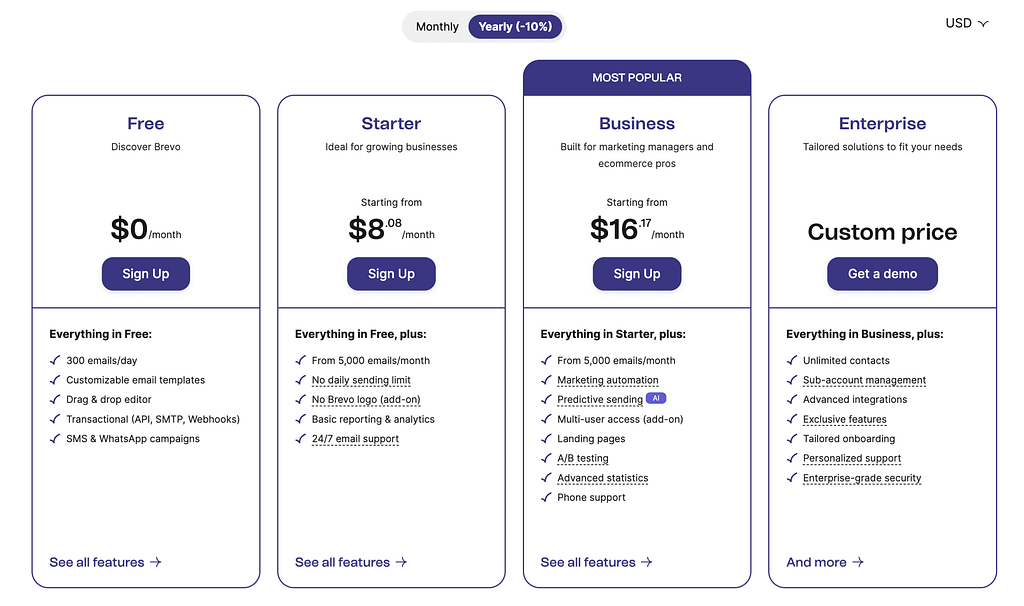Open the USD currency dropdown
Screen dimensions: 1024x606
pyautogui.click(x=967, y=24)
